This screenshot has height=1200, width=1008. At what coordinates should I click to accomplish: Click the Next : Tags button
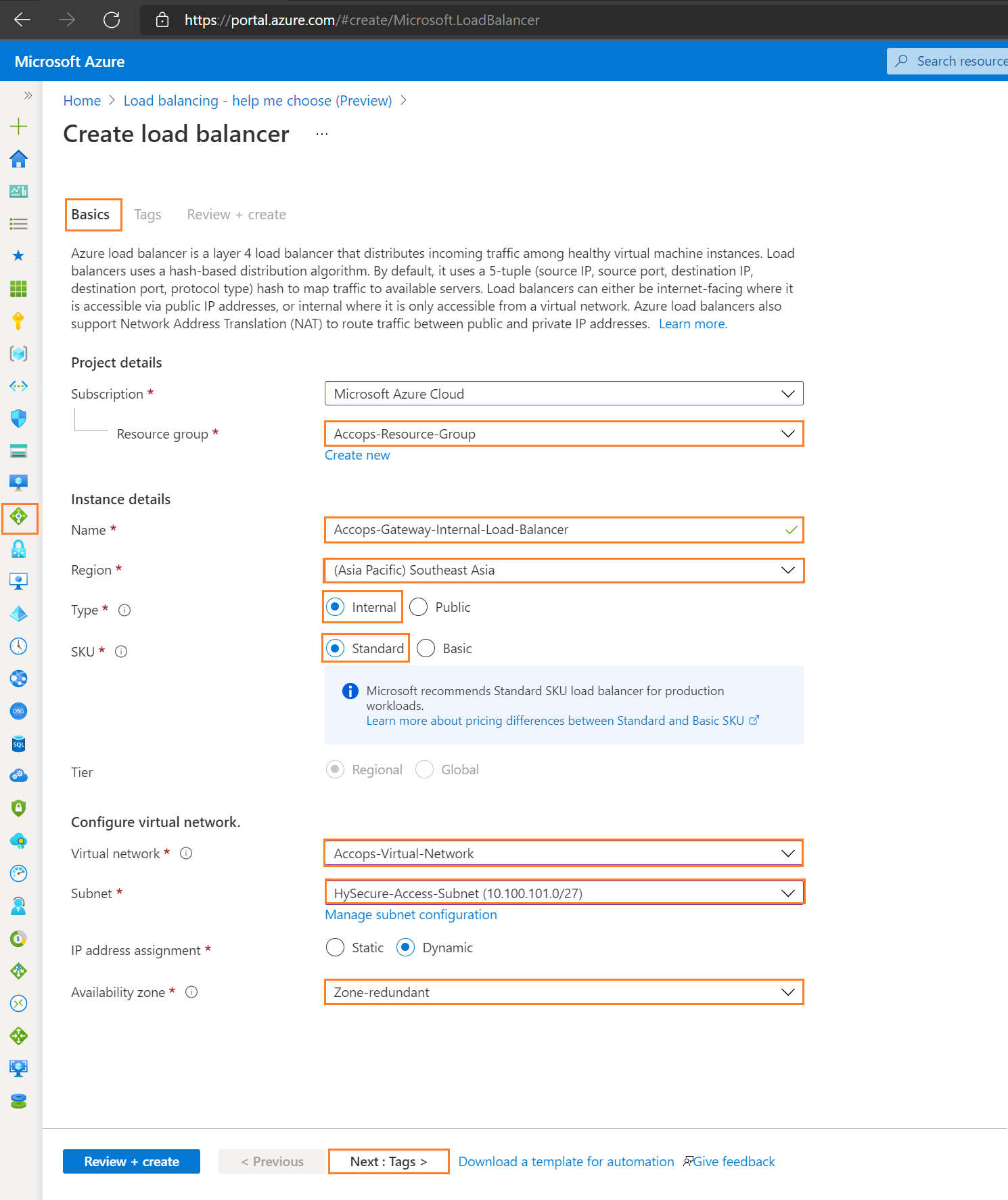tap(389, 1161)
